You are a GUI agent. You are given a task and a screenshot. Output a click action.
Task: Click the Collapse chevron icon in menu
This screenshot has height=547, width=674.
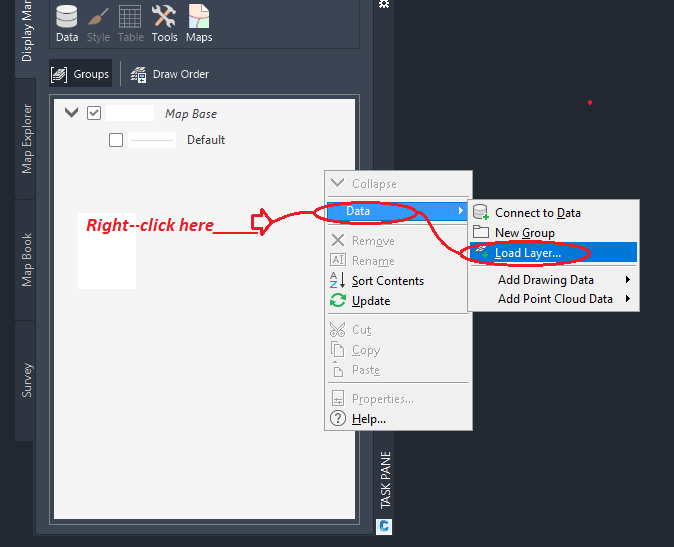pos(337,183)
